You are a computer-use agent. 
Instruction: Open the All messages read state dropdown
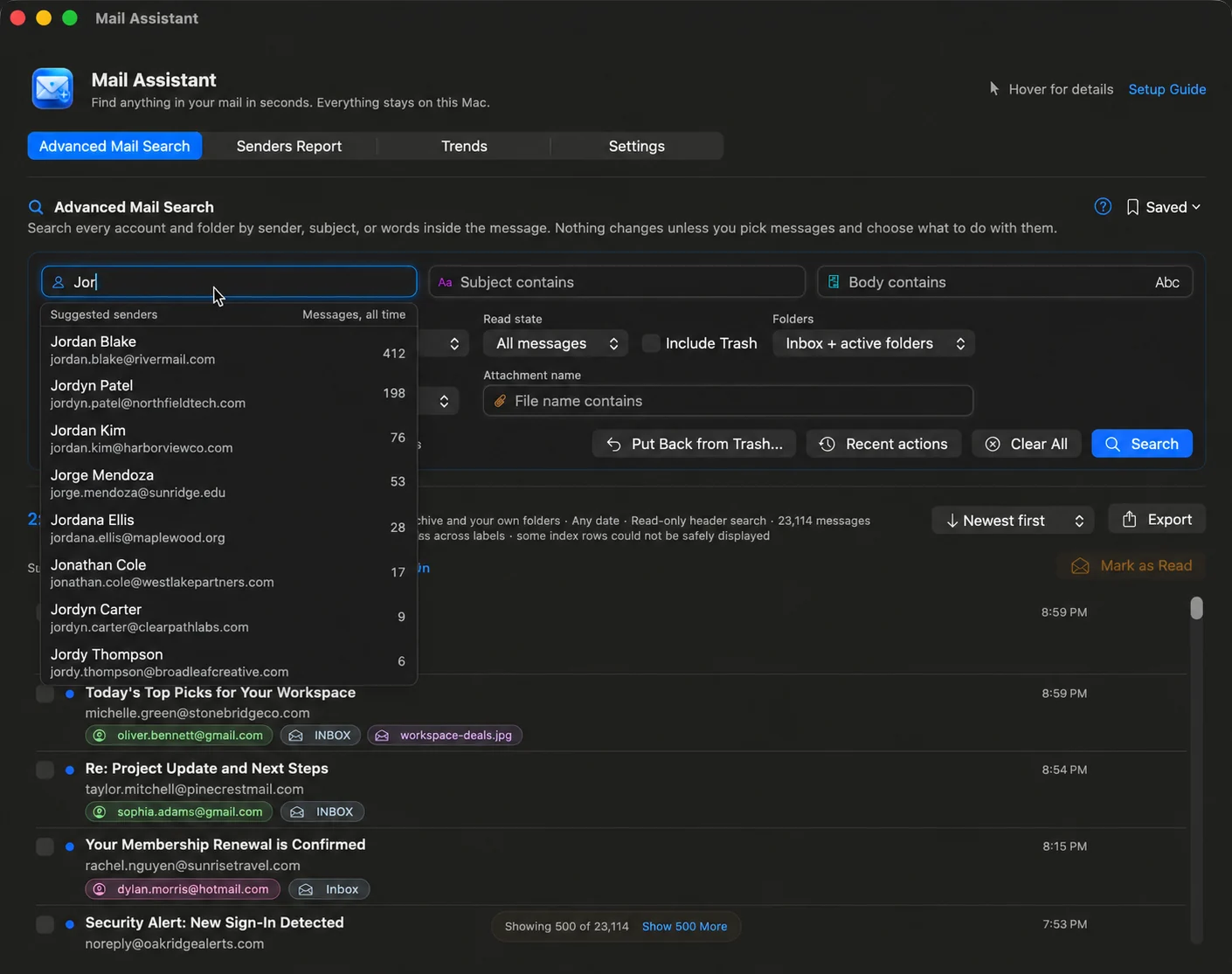(x=557, y=343)
